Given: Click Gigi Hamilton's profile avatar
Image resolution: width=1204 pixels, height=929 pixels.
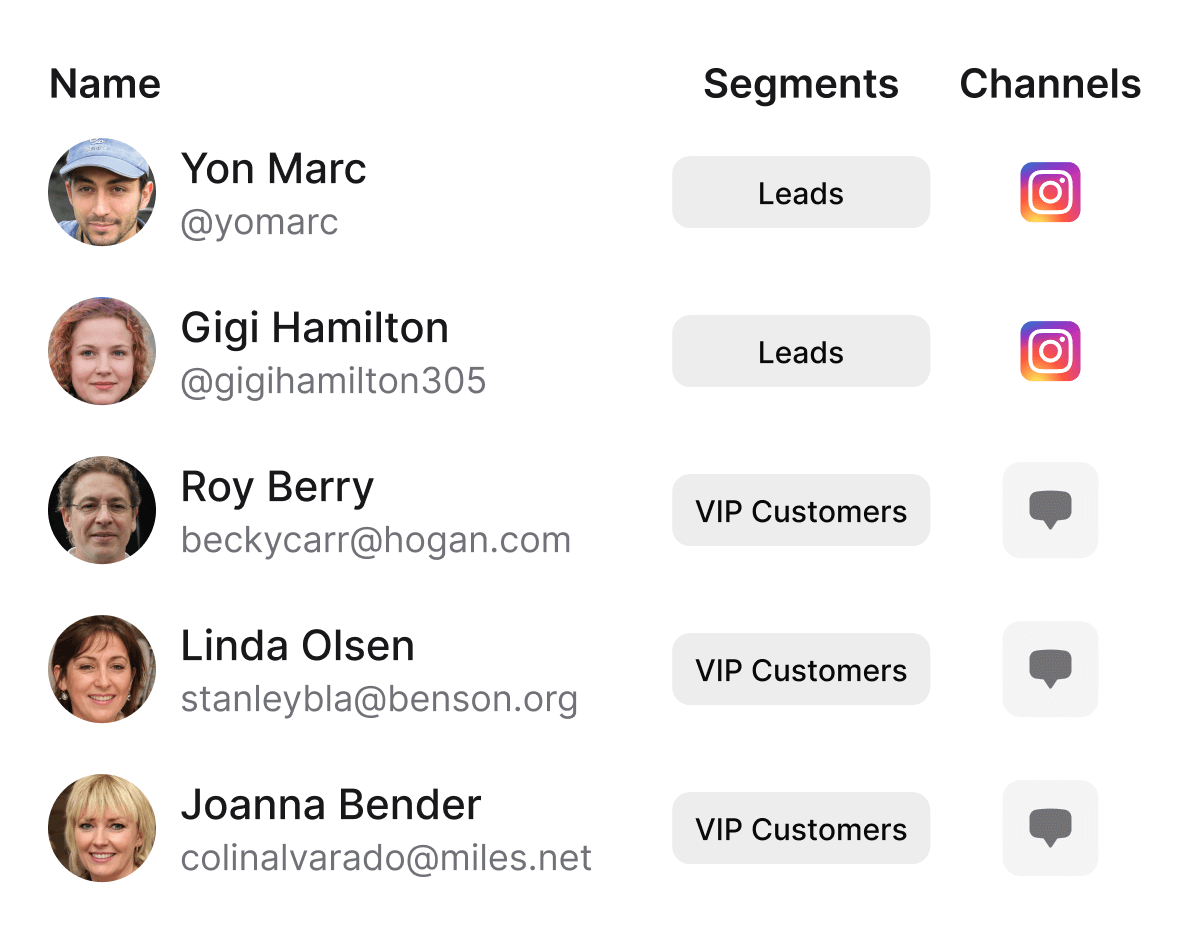Looking at the screenshot, I should 102,351.
